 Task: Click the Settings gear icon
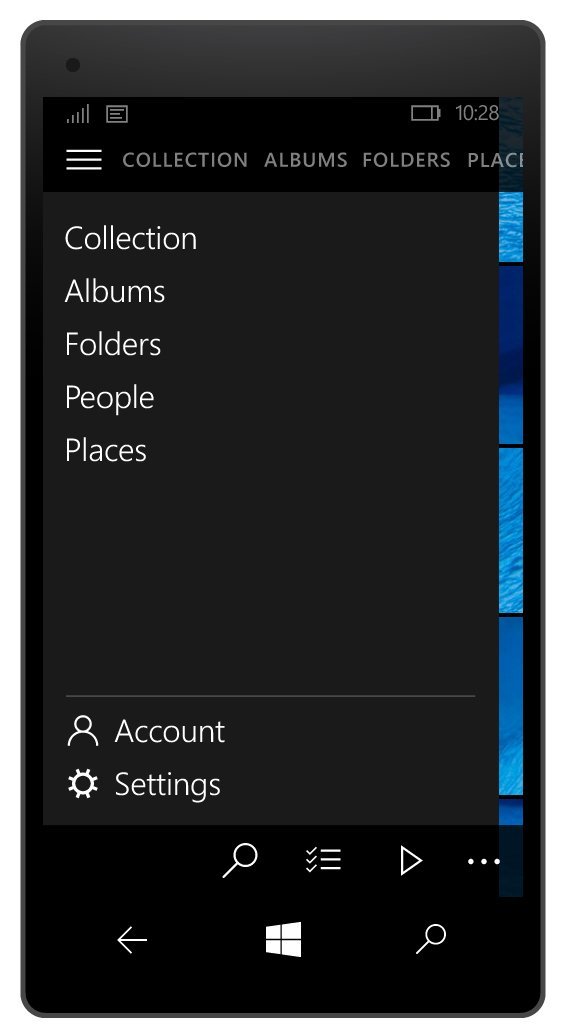coord(83,784)
